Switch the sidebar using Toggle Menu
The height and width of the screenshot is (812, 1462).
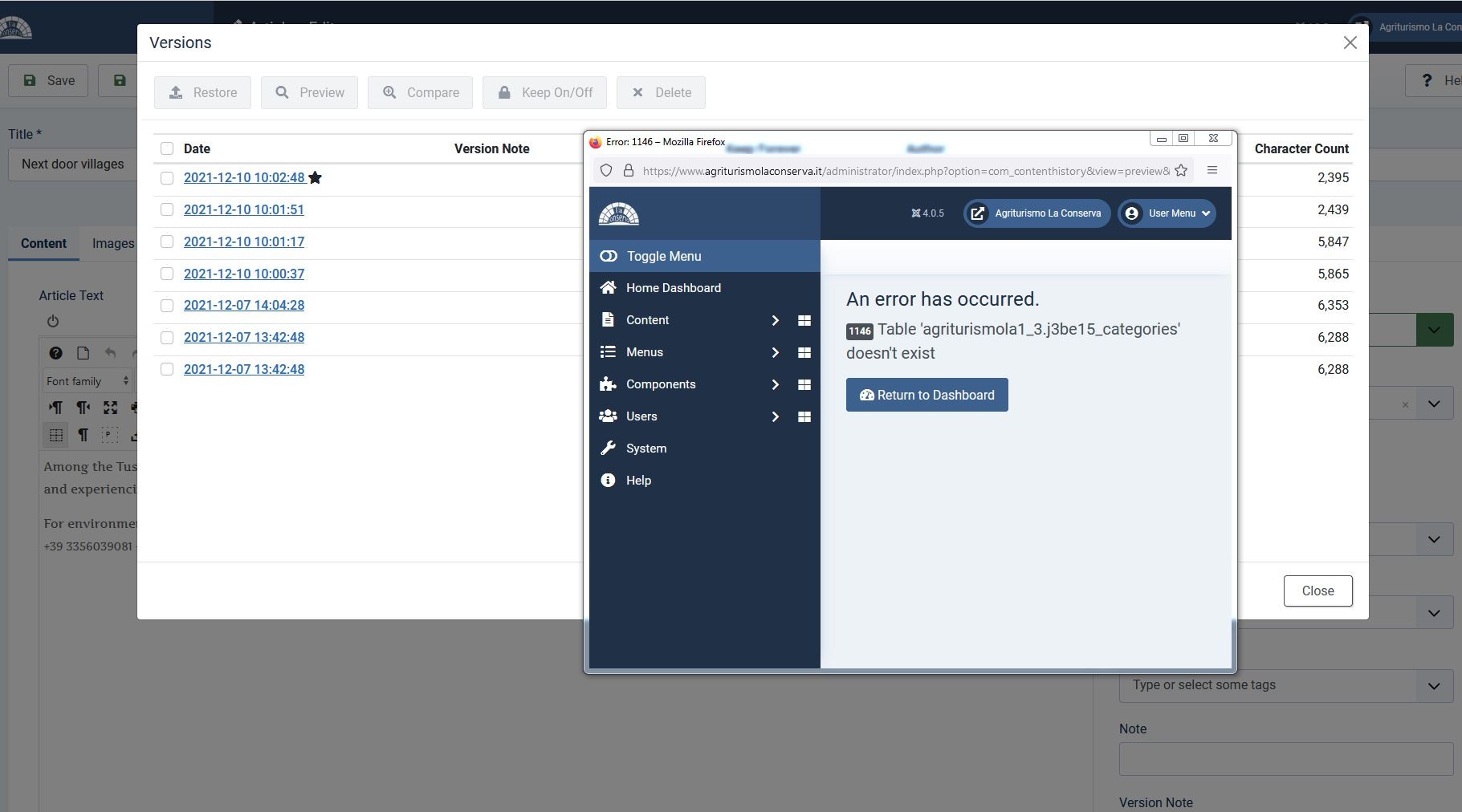click(664, 256)
